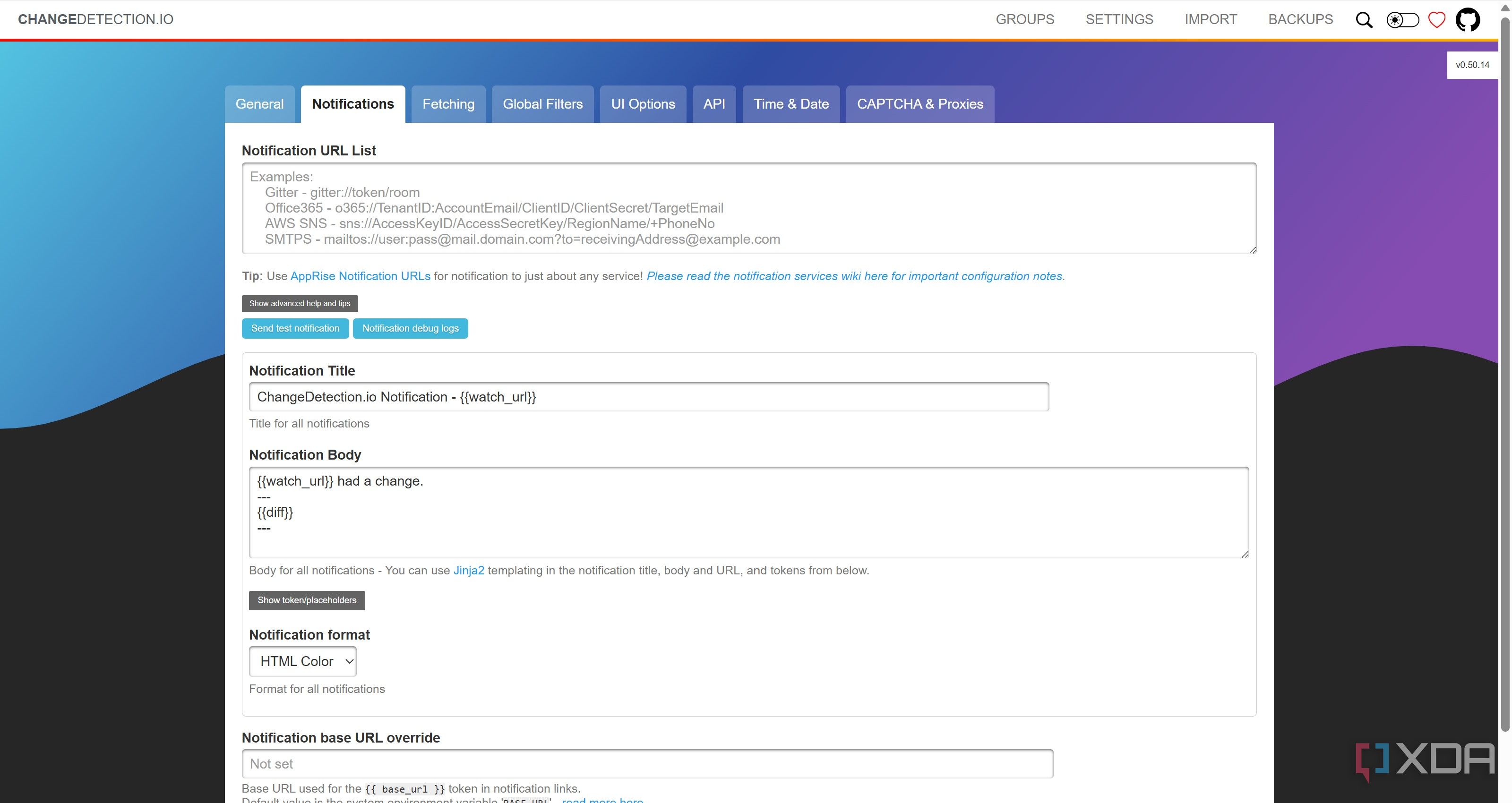This screenshot has width=1512, height=803.
Task: Follow the AppRise Notification URLs link
Action: [361, 276]
